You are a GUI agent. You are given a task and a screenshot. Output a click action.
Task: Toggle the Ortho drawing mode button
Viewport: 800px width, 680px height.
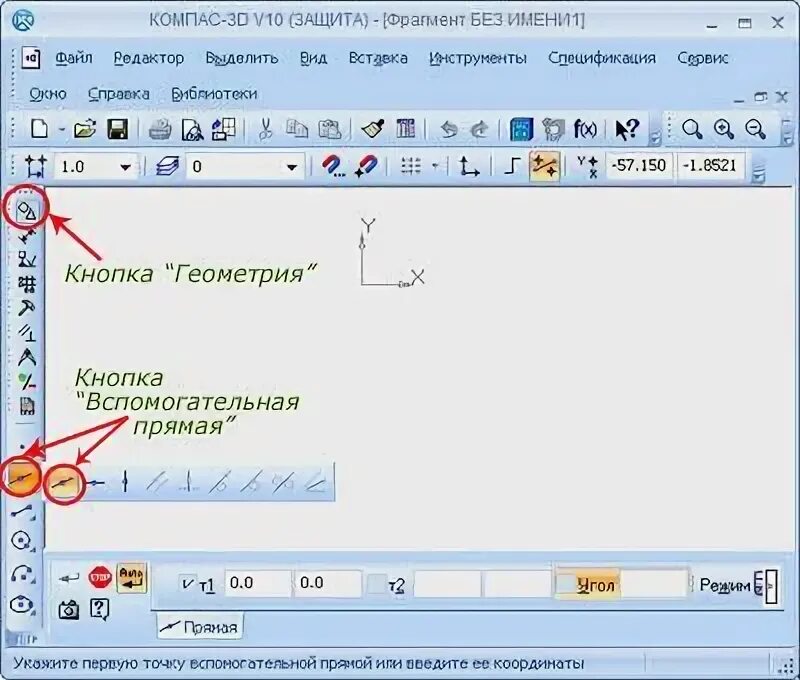(x=512, y=166)
